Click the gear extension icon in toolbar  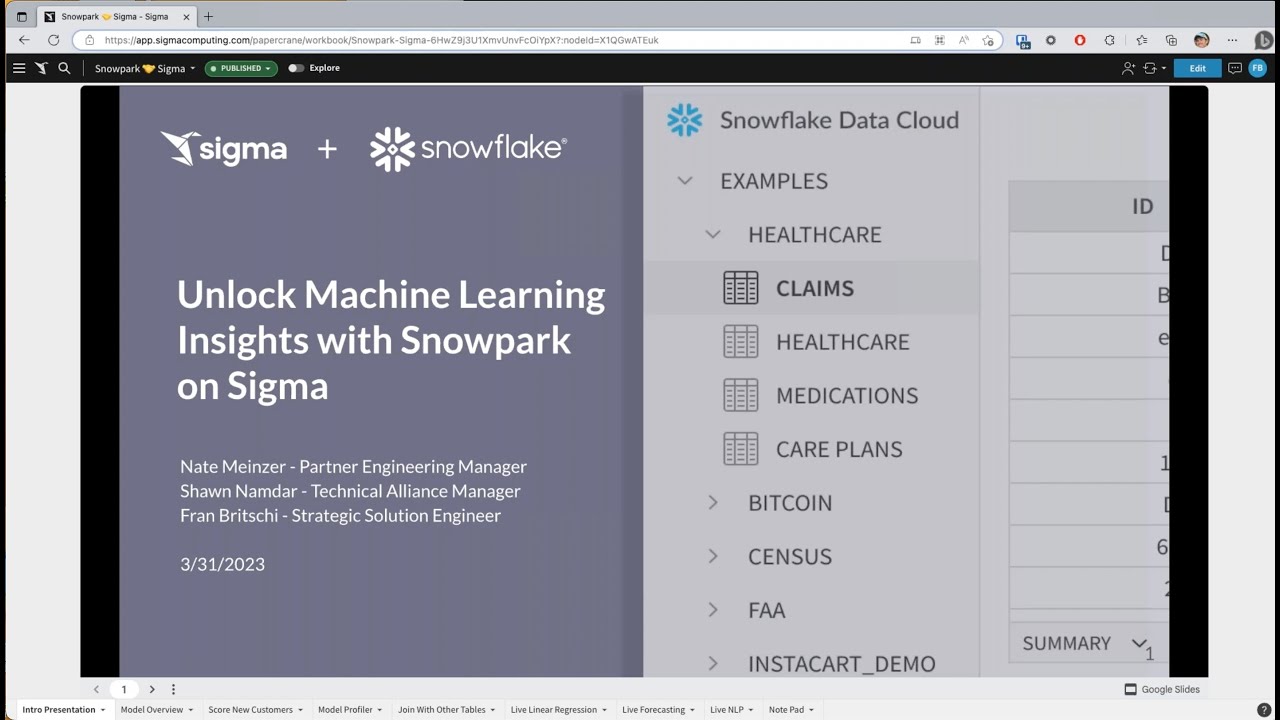point(1050,40)
